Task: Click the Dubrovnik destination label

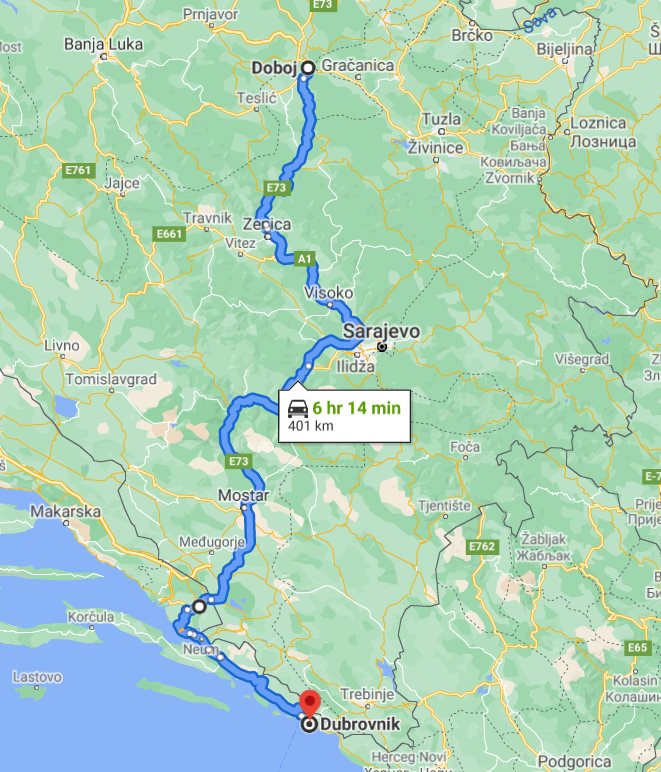Action: [360, 724]
